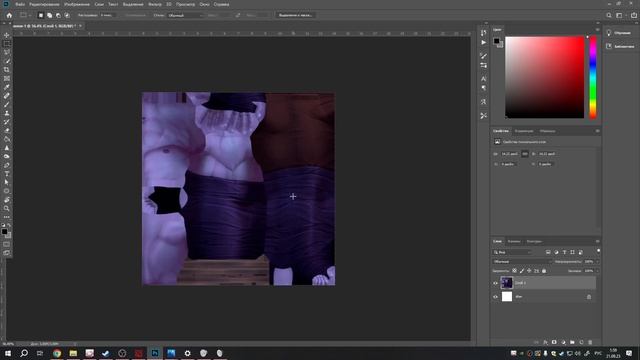
Task: Open the Редактирование menu
Action: (44, 4)
